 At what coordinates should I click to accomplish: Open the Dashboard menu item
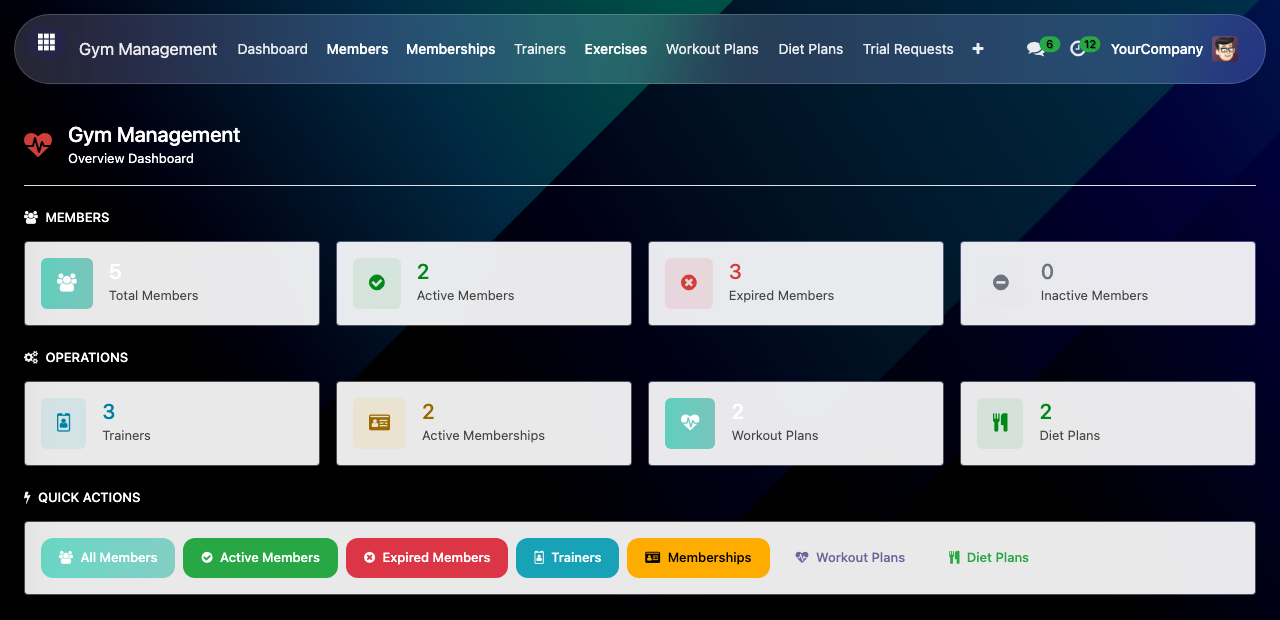272,49
